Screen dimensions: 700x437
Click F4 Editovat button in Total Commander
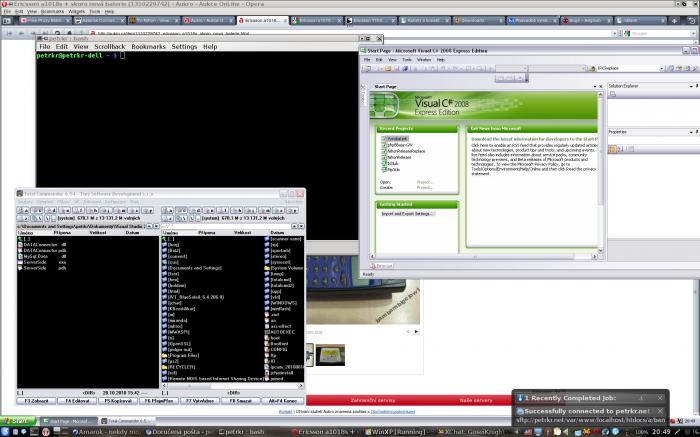(77, 401)
